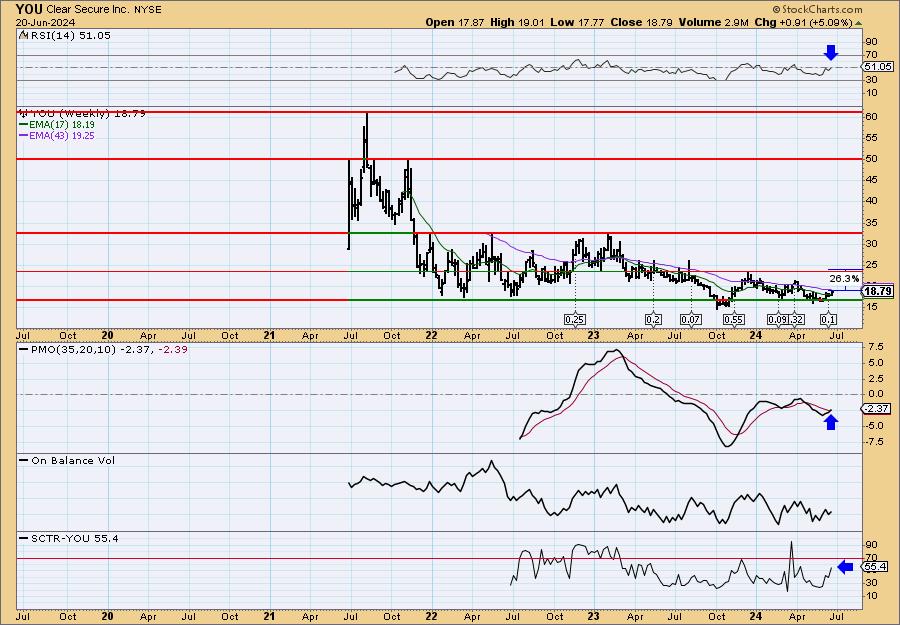The height and width of the screenshot is (625, 900).
Task: Click the StockCharts.com copyright text
Action: pos(817,9)
